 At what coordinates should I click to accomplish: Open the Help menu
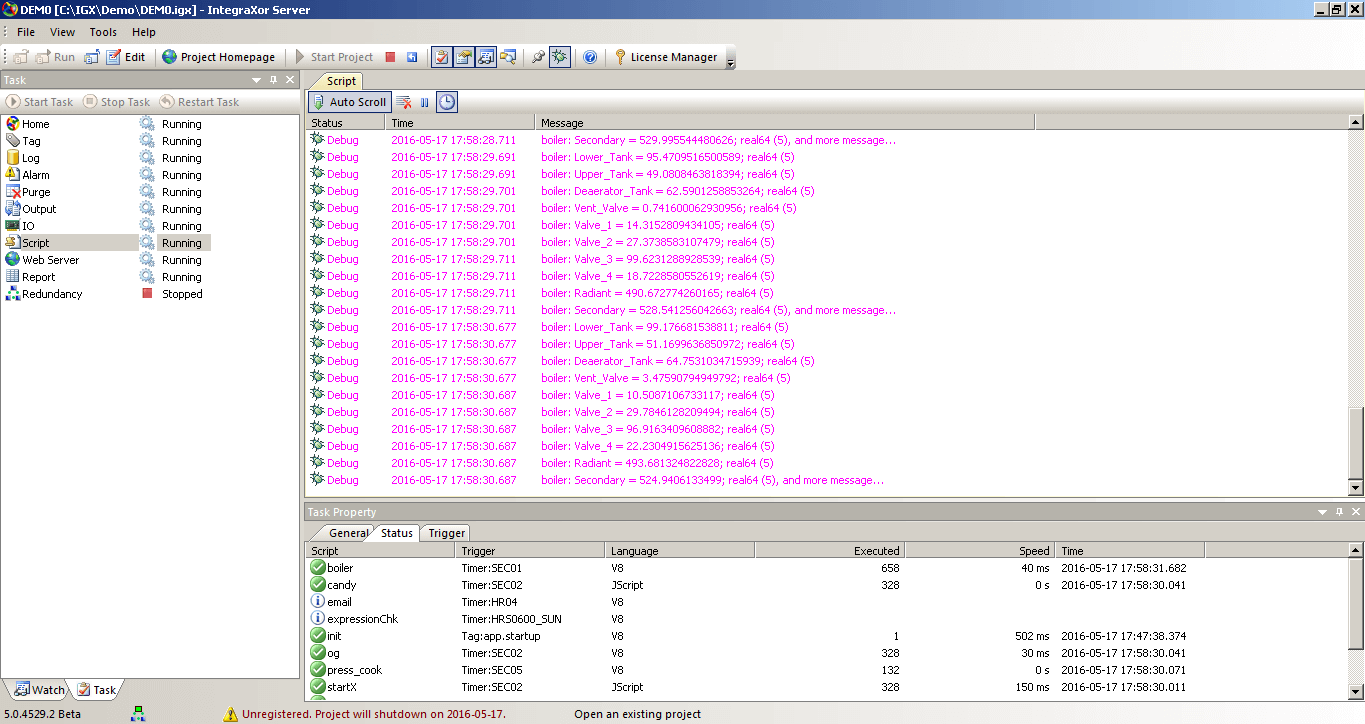(x=144, y=32)
